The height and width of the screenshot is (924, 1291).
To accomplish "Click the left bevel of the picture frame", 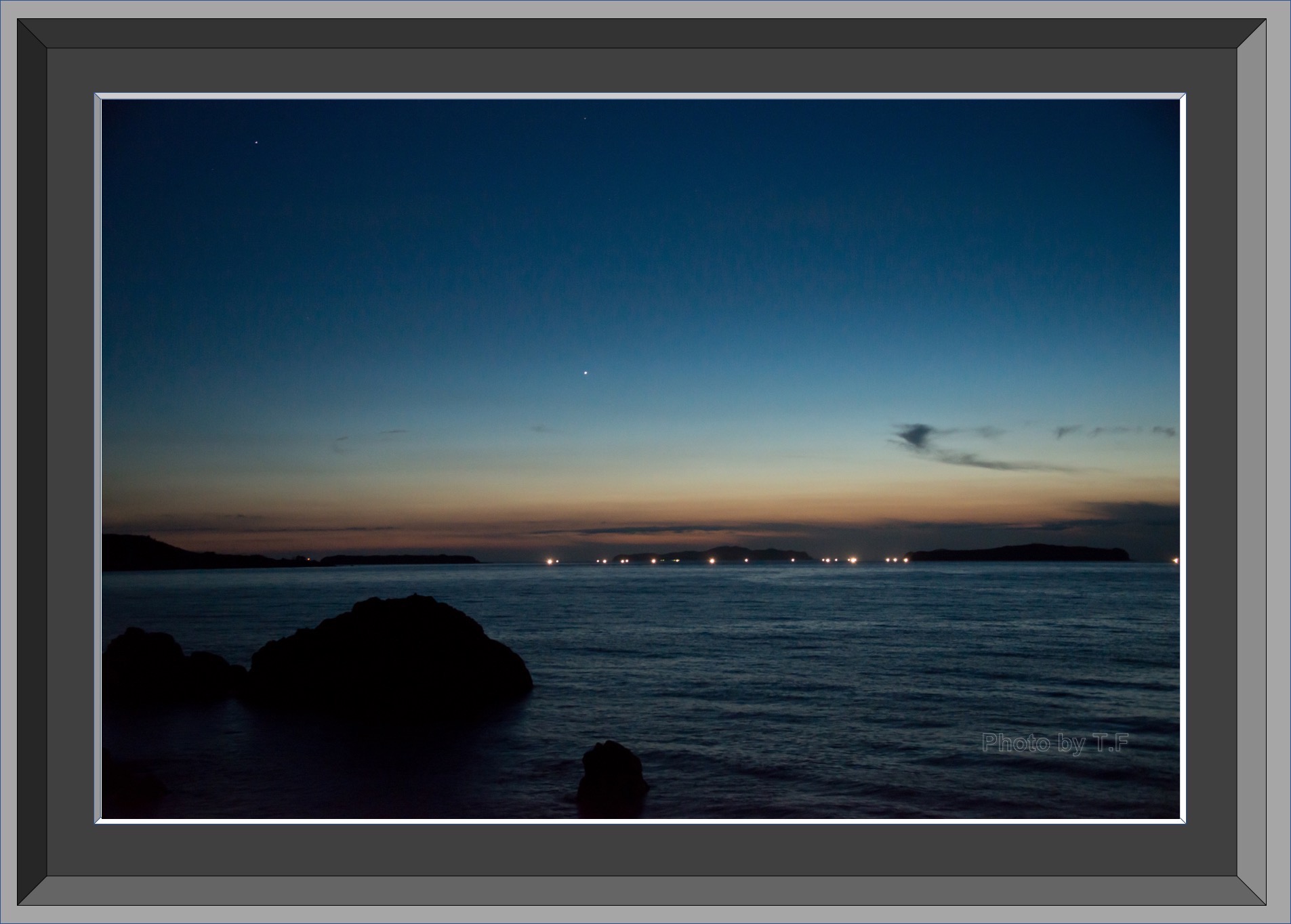I will point(32,461).
